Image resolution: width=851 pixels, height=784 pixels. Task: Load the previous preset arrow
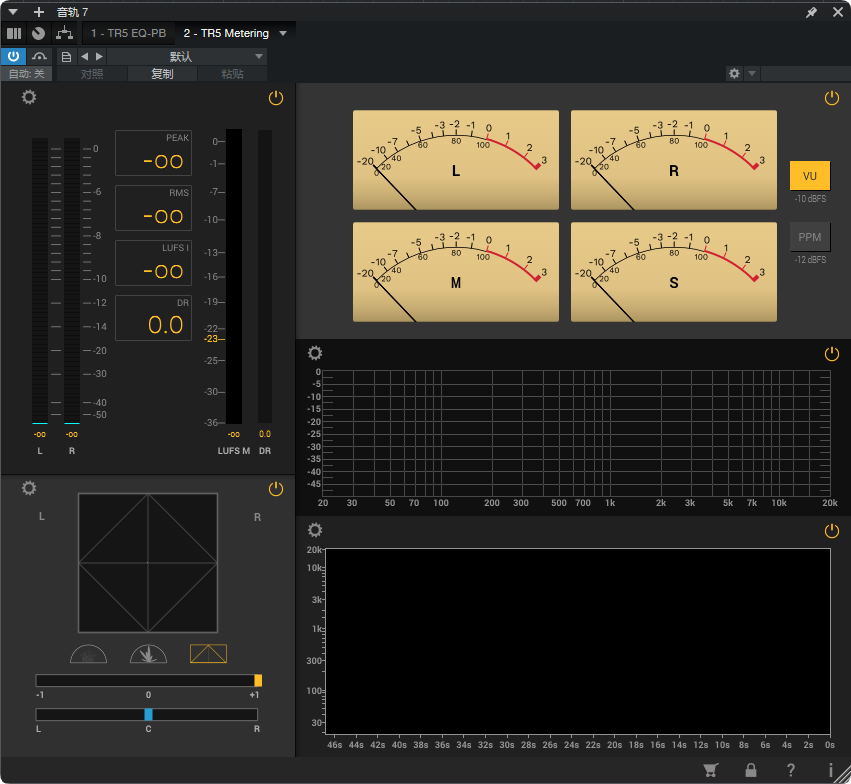tap(84, 56)
